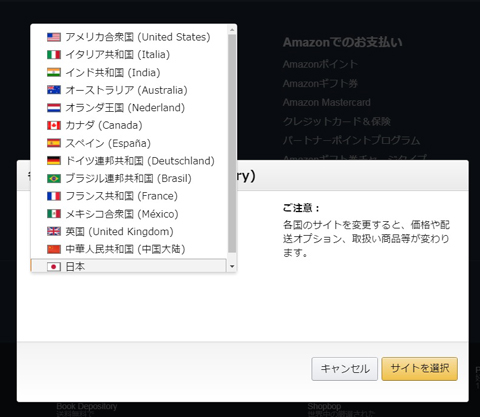Open the パートナーポイントプログラム link
Image resolution: width=480 pixels, height=417 pixels.
(351, 140)
